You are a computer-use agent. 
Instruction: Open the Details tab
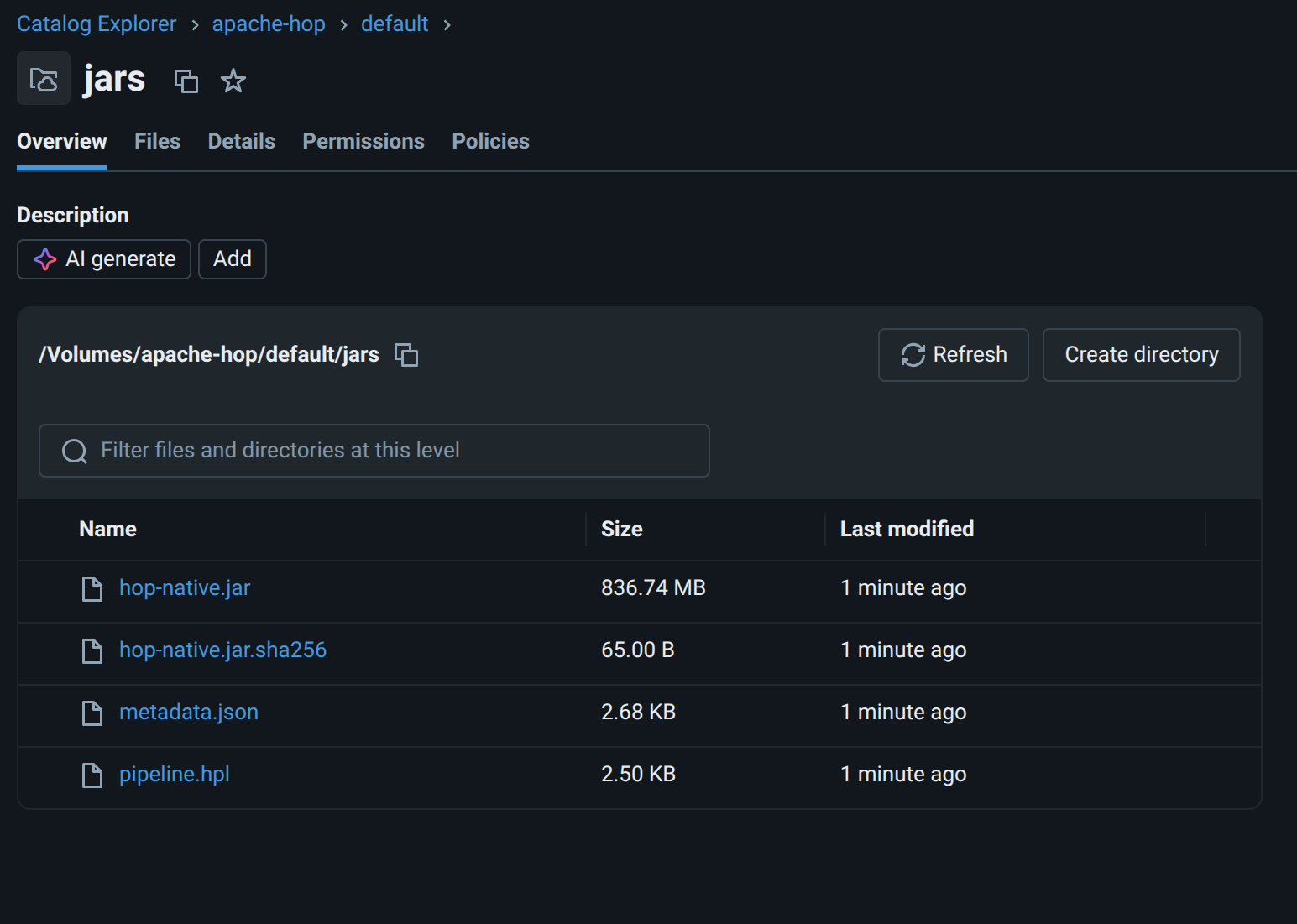(241, 141)
